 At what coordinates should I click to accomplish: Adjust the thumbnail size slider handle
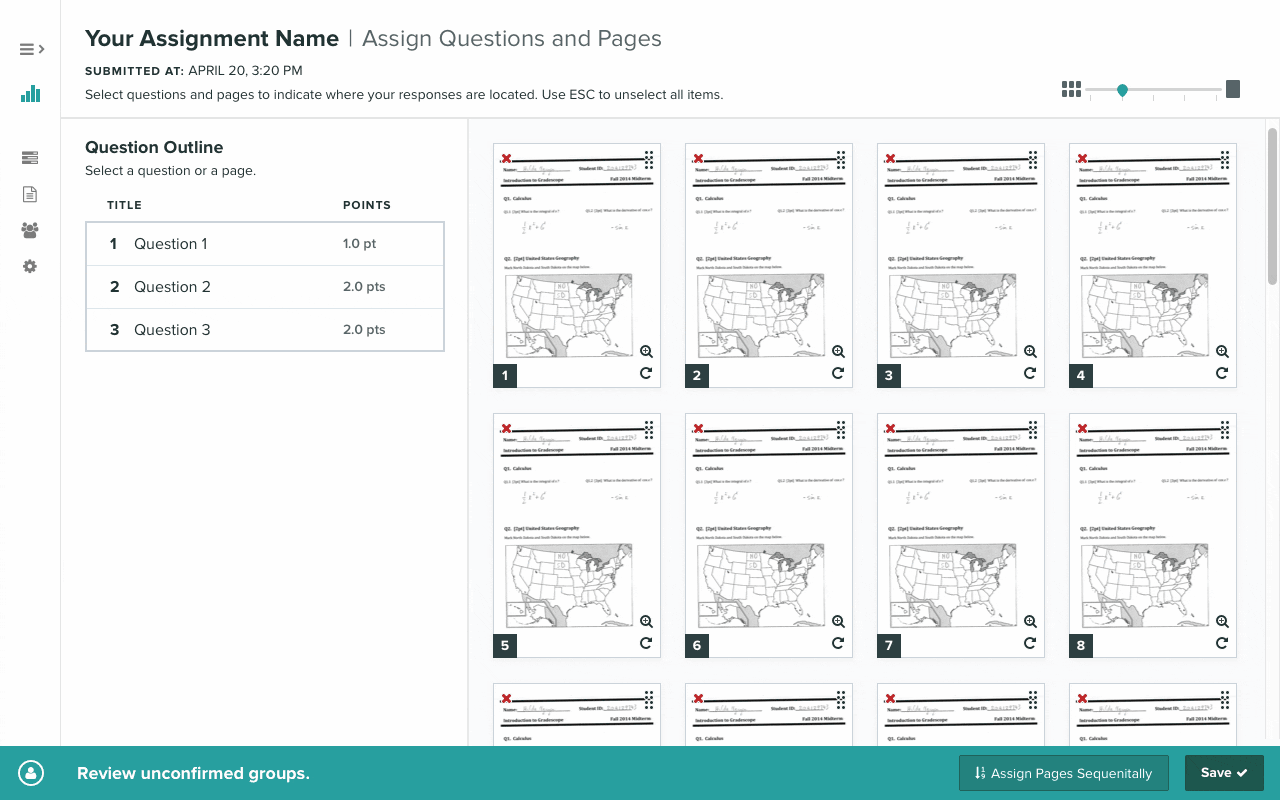click(1122, 90)
